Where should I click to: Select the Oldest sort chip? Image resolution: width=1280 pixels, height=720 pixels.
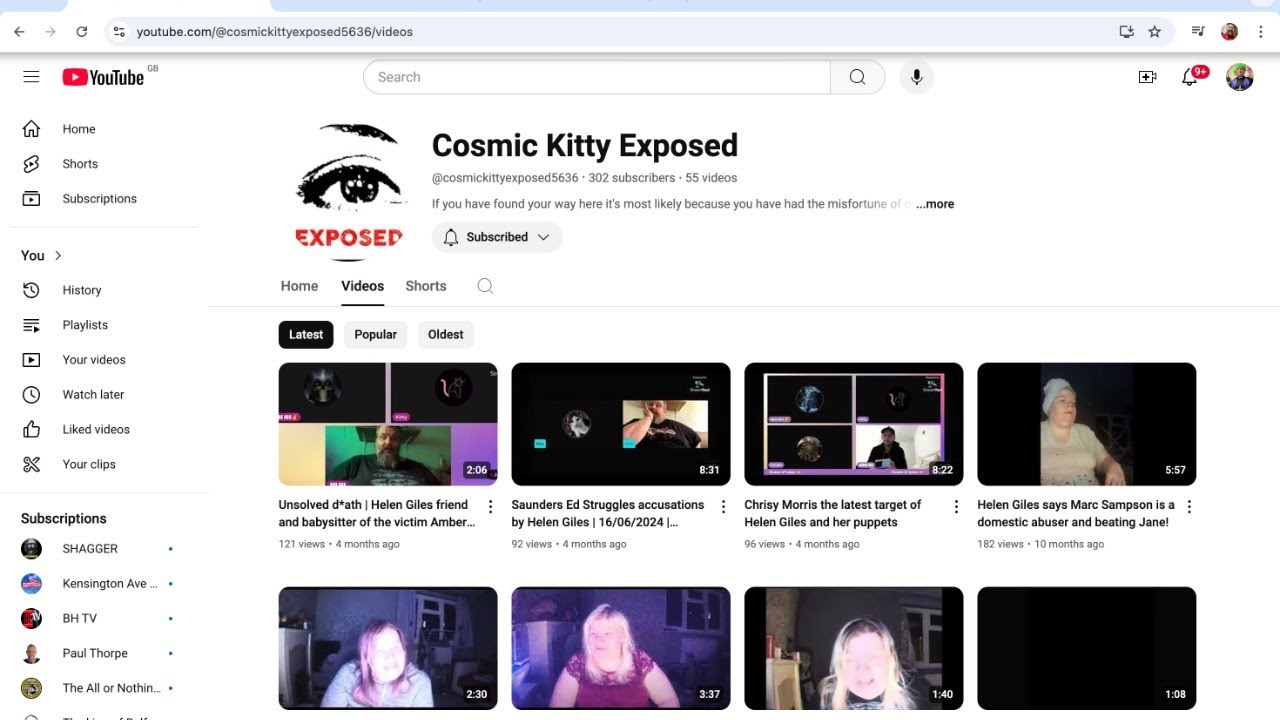pyautogui.click(x=445, y=335)
